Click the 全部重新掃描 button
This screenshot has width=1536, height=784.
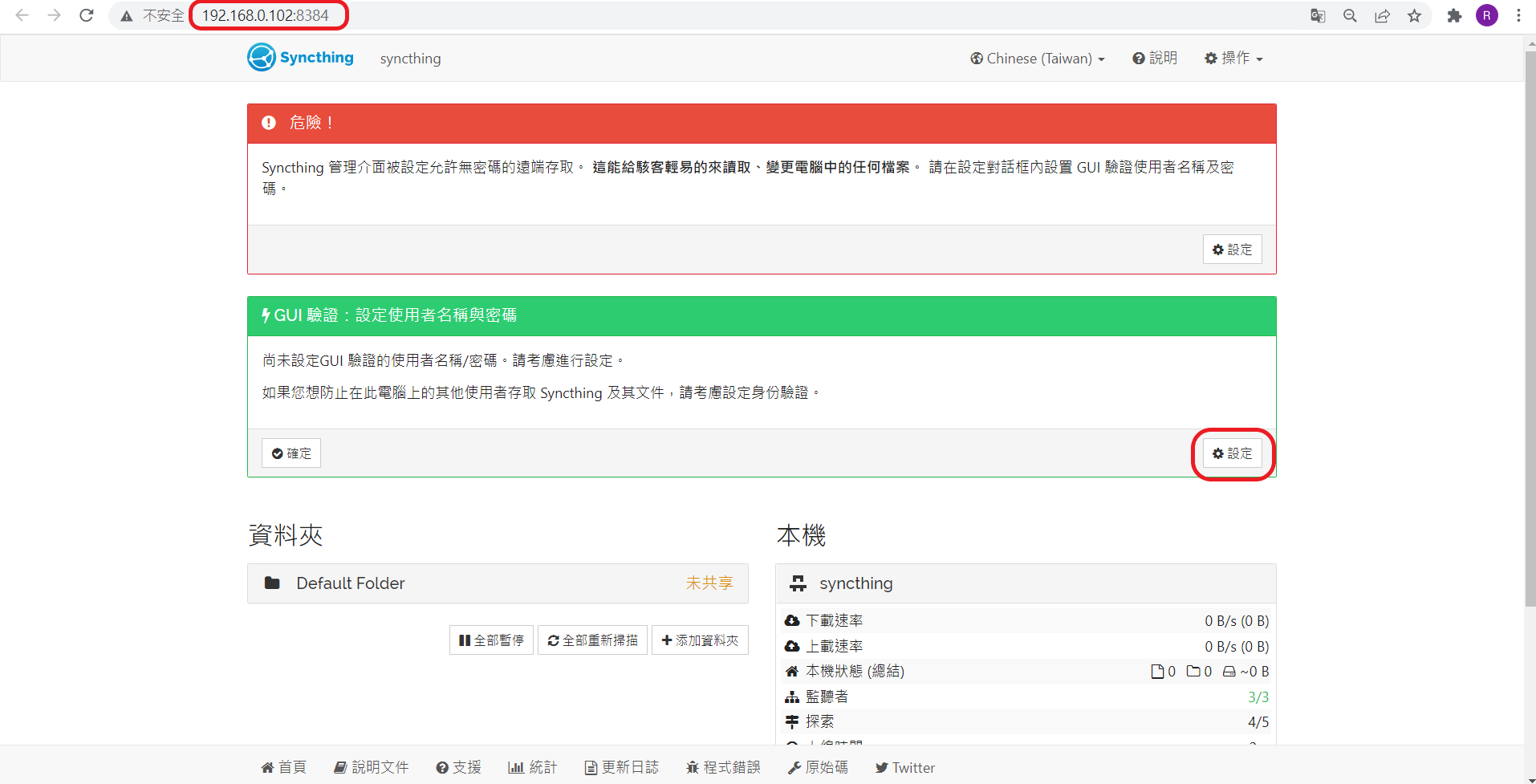pos(592,640)
